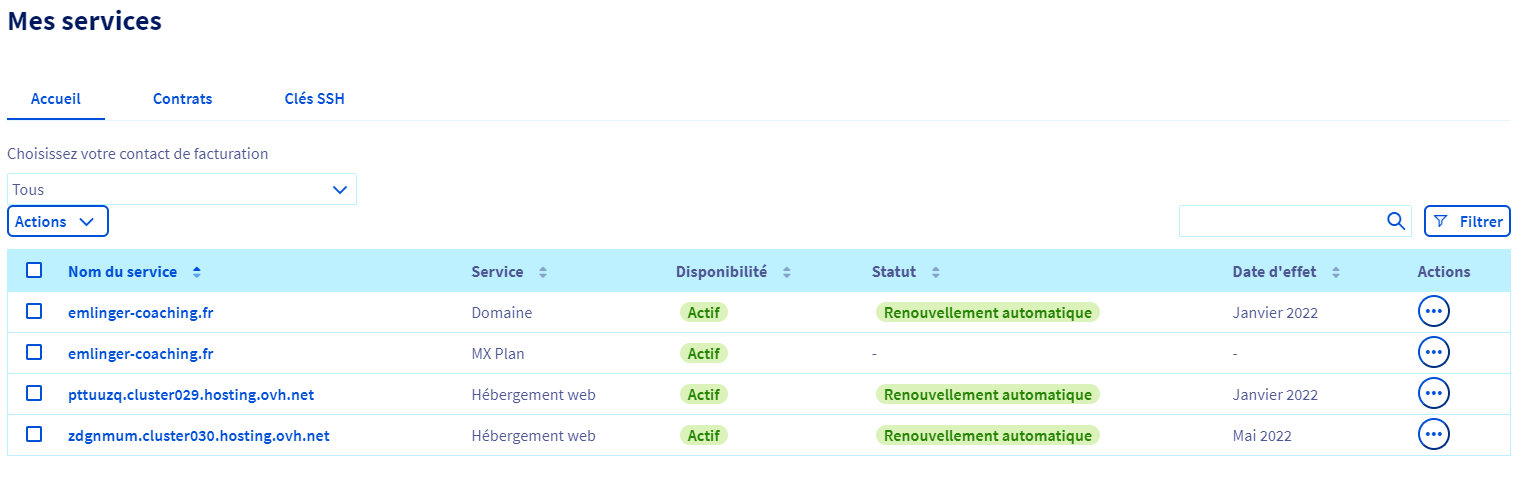Image resolution: width=1526 pixels, height=477 pixels.
Task: Open actions menu for emlinger-coaching.fr Domaine row
Action: pyautogui.click(x=1433, y=312)
